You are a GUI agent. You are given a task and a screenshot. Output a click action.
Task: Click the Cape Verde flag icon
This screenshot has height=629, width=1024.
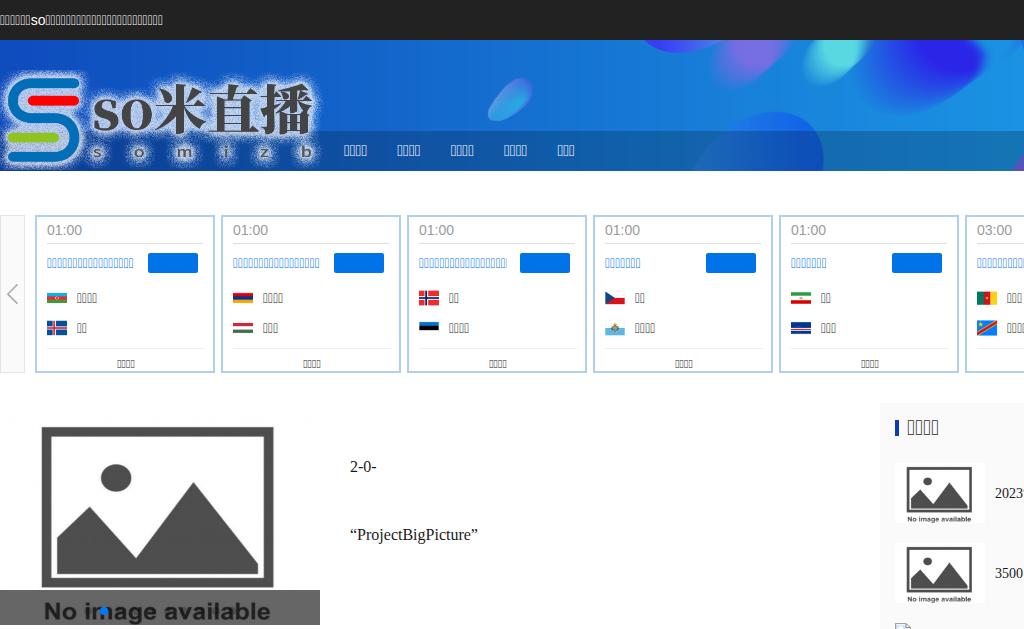click(801, 328)
